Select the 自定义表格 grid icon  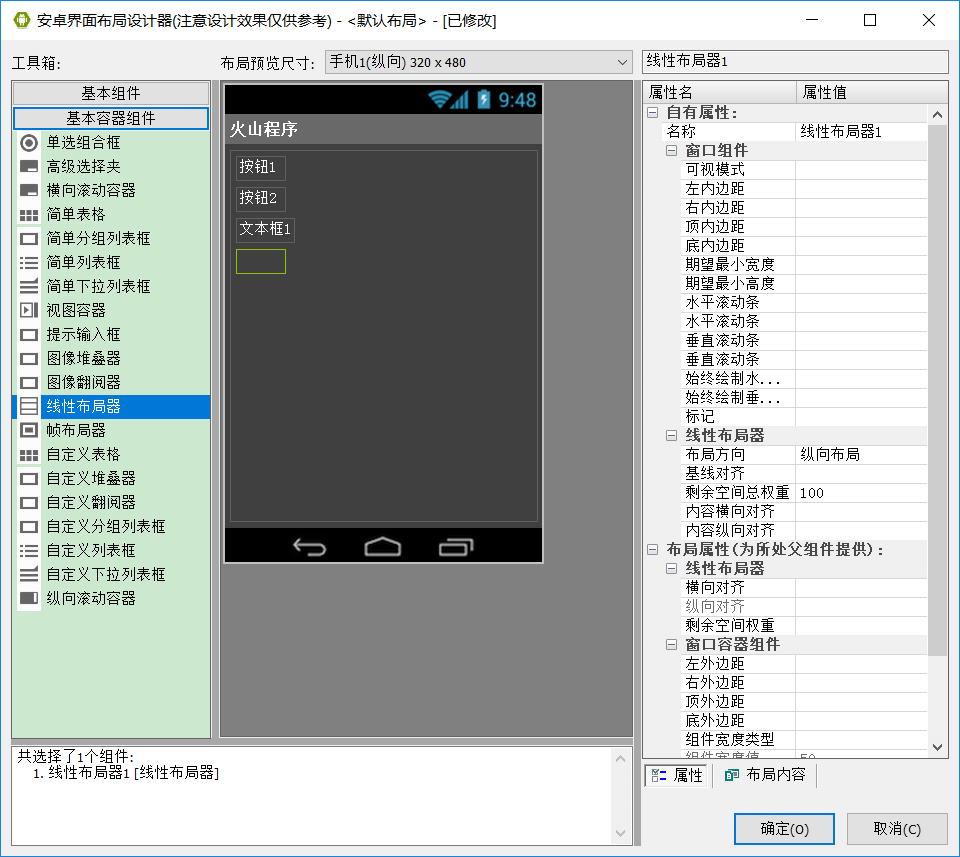tap(29, 455)
